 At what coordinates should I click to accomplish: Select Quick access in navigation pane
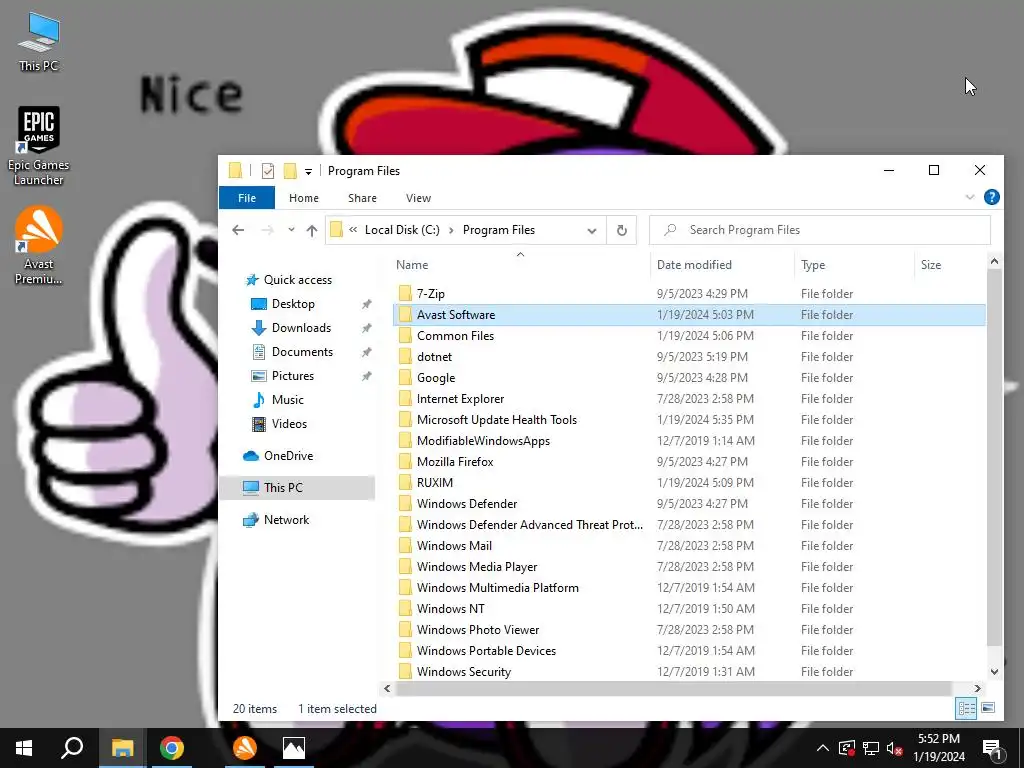[x=297, y=280]
